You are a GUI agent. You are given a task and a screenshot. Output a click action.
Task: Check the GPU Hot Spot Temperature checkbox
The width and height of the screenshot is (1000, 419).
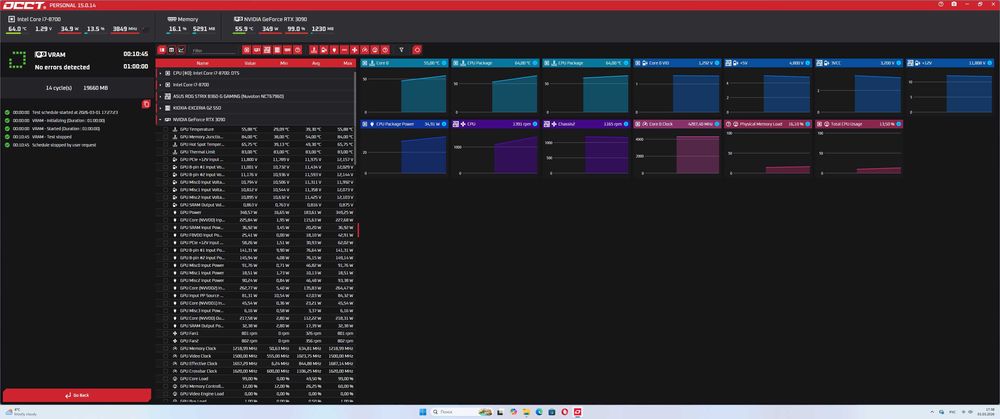click(x=166, y=144)
